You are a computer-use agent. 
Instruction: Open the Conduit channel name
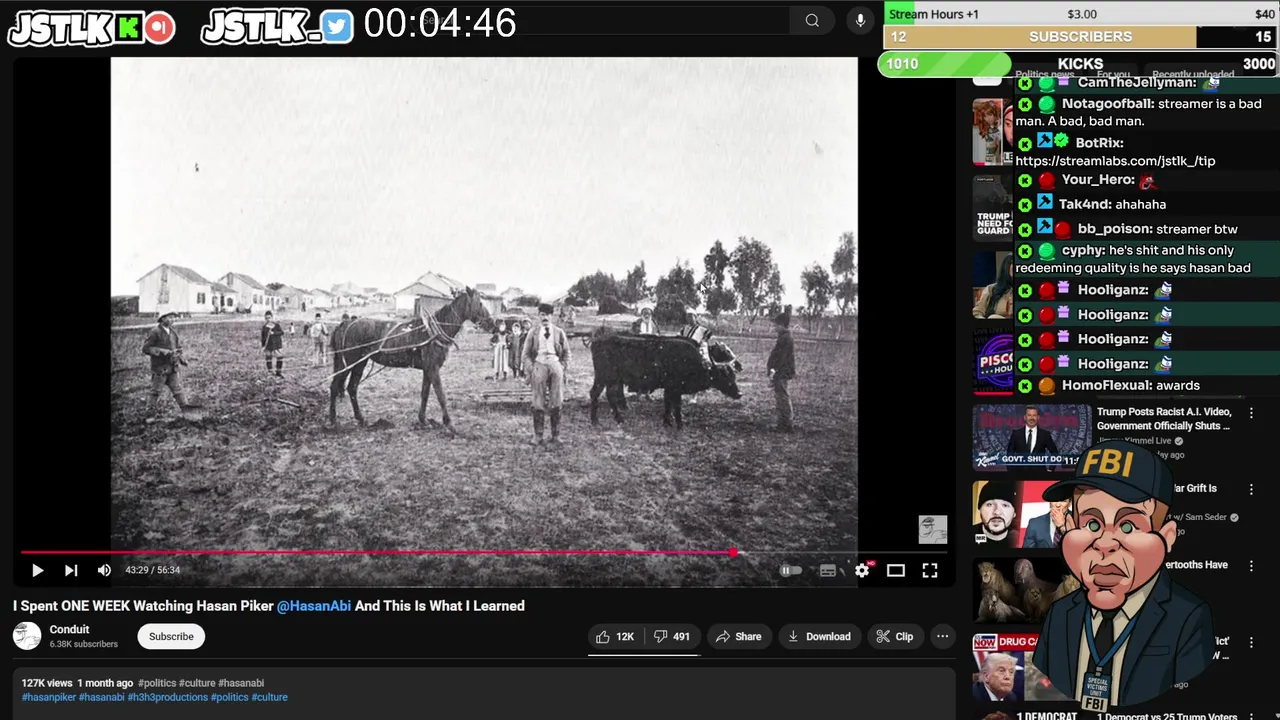coord(69,629)
